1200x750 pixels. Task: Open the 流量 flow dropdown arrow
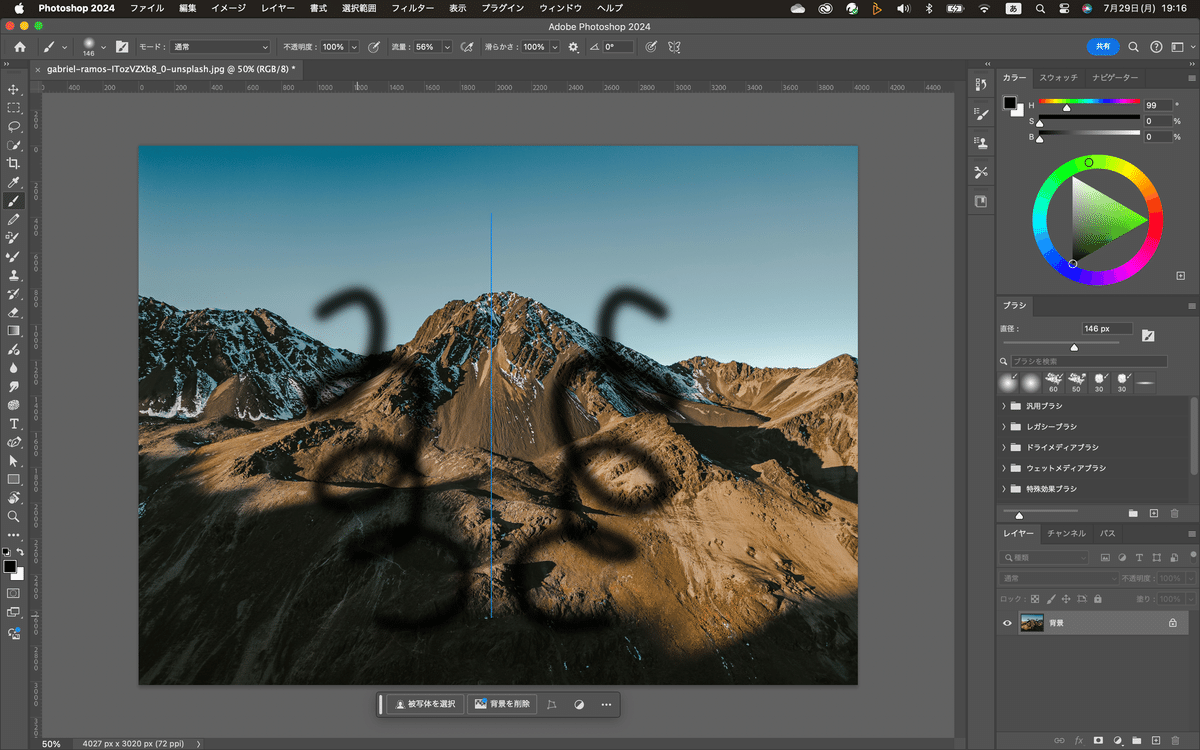tap(446, 47)
